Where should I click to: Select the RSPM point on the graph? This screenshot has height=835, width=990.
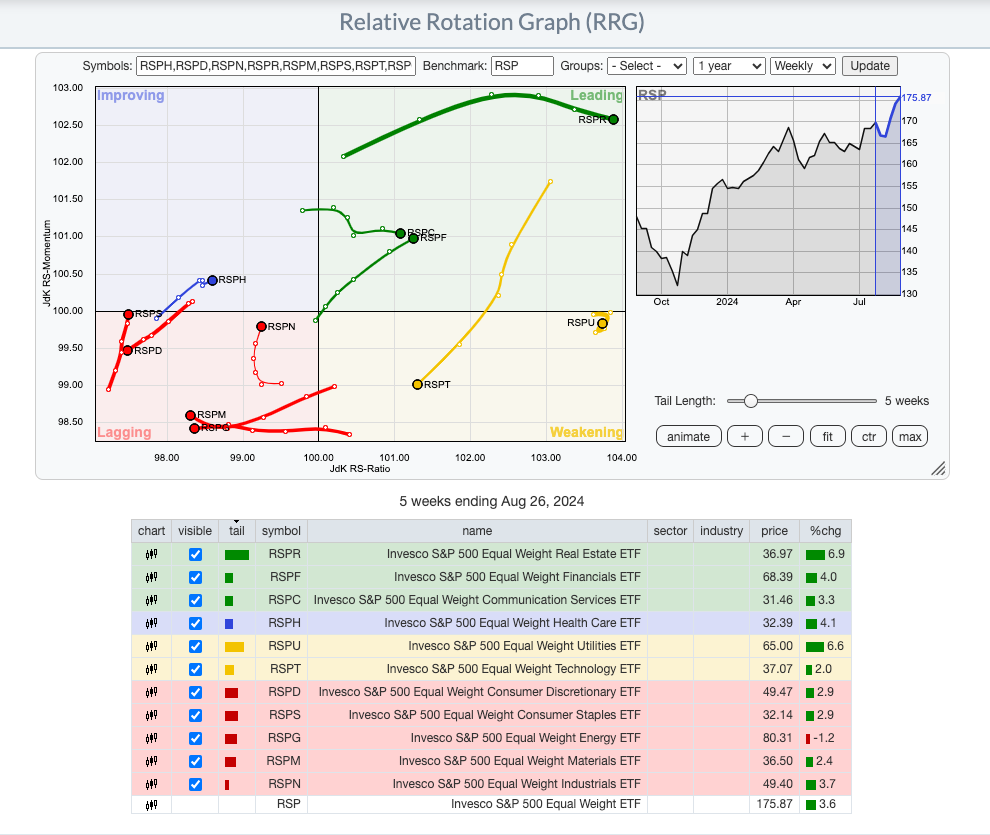pos(190,415)
